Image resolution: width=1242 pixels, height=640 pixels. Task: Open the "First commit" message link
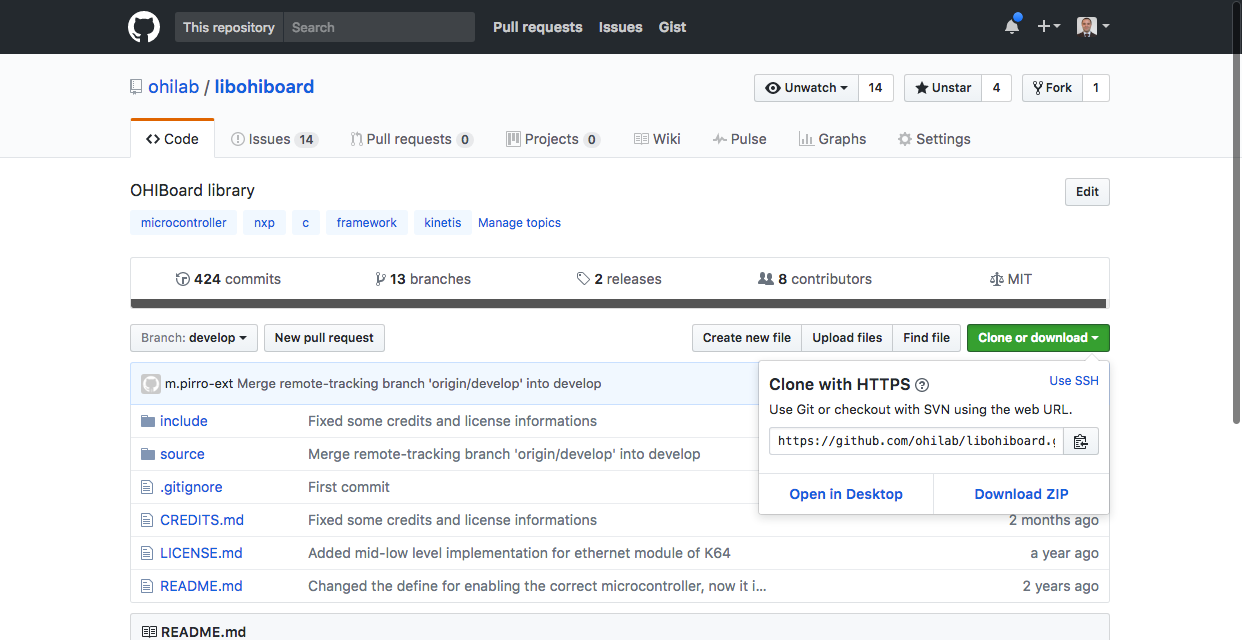point(349,487)
